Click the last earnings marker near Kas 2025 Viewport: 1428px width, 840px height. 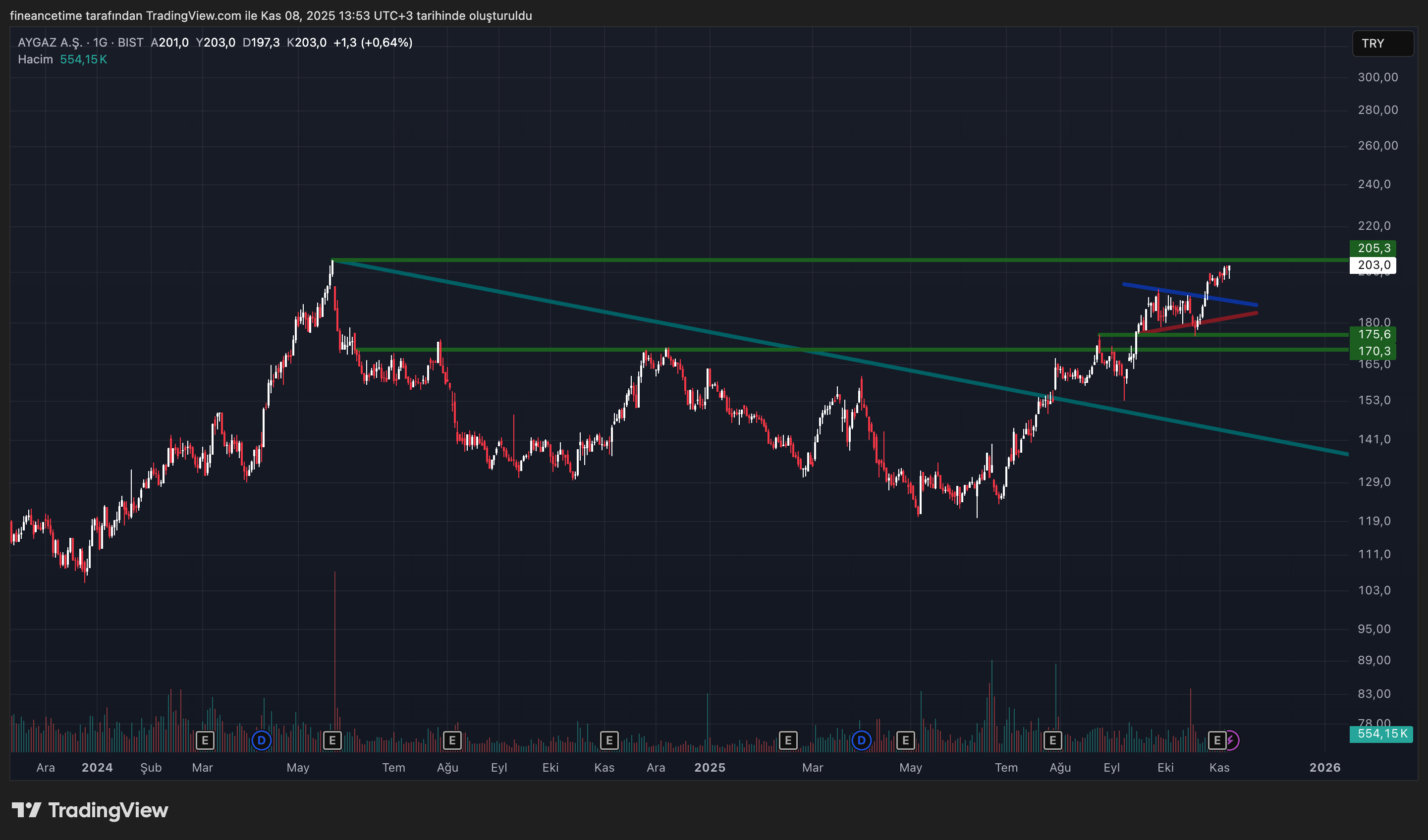[1216, 740]
